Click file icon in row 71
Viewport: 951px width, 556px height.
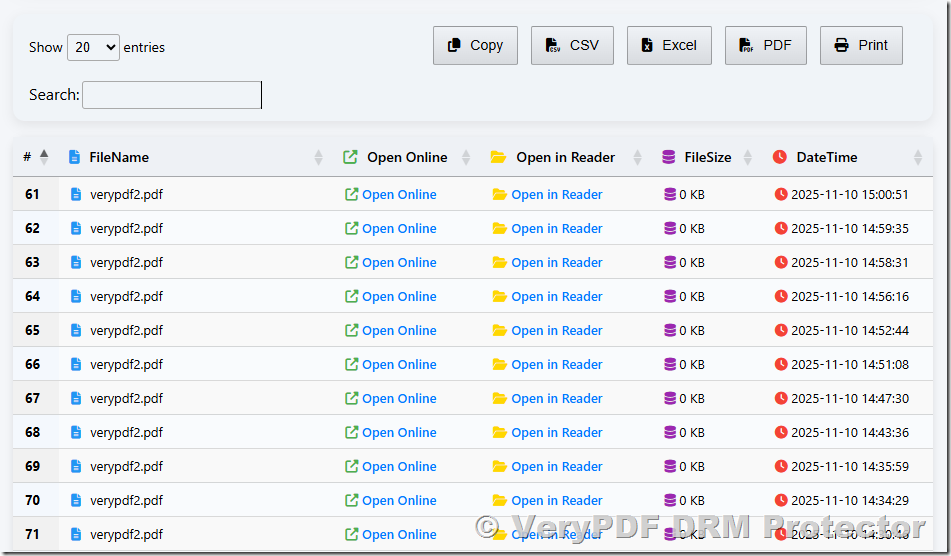[x=76, y=534]
